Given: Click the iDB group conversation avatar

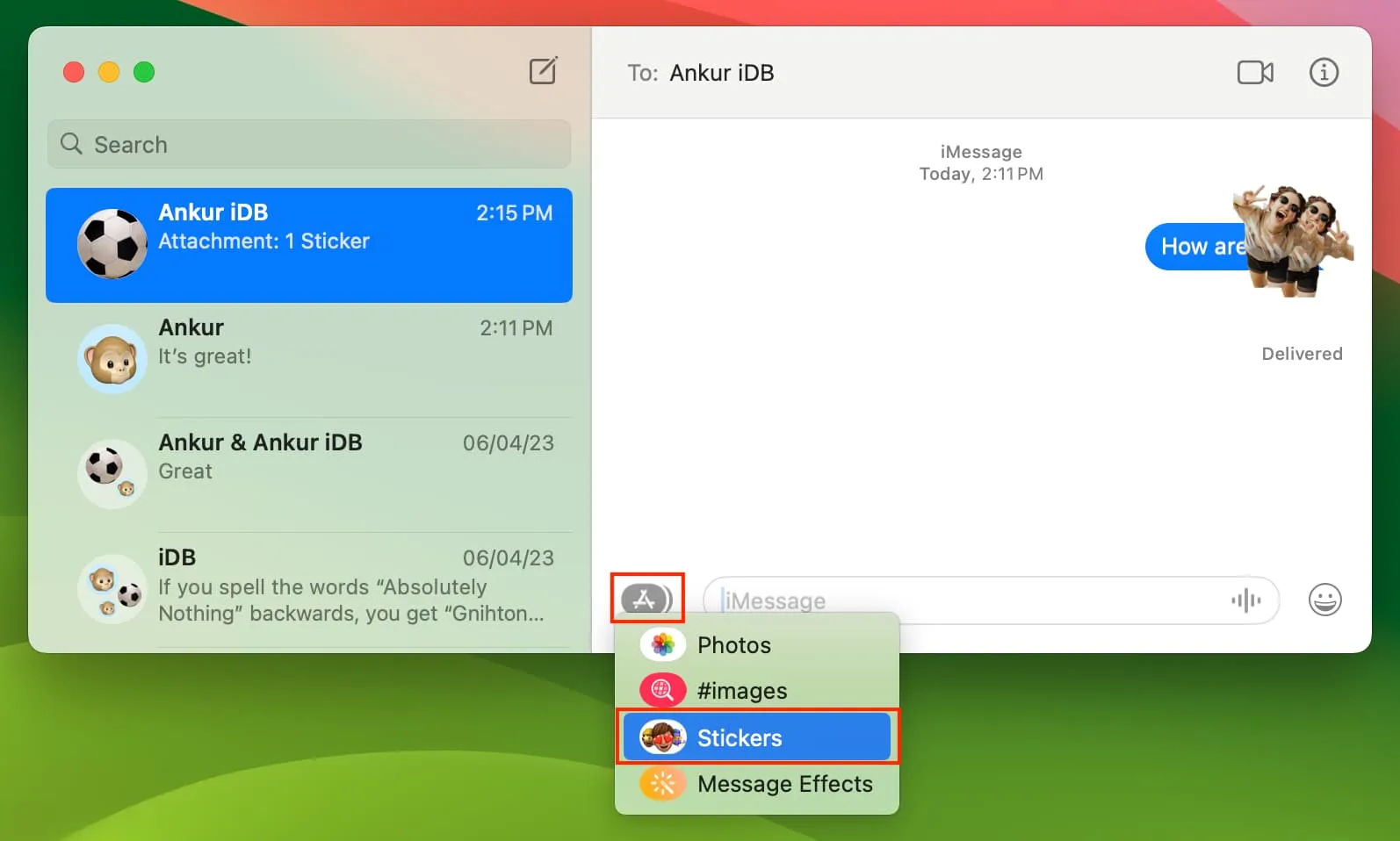Looking at the screenshot, I should (112, 588).
